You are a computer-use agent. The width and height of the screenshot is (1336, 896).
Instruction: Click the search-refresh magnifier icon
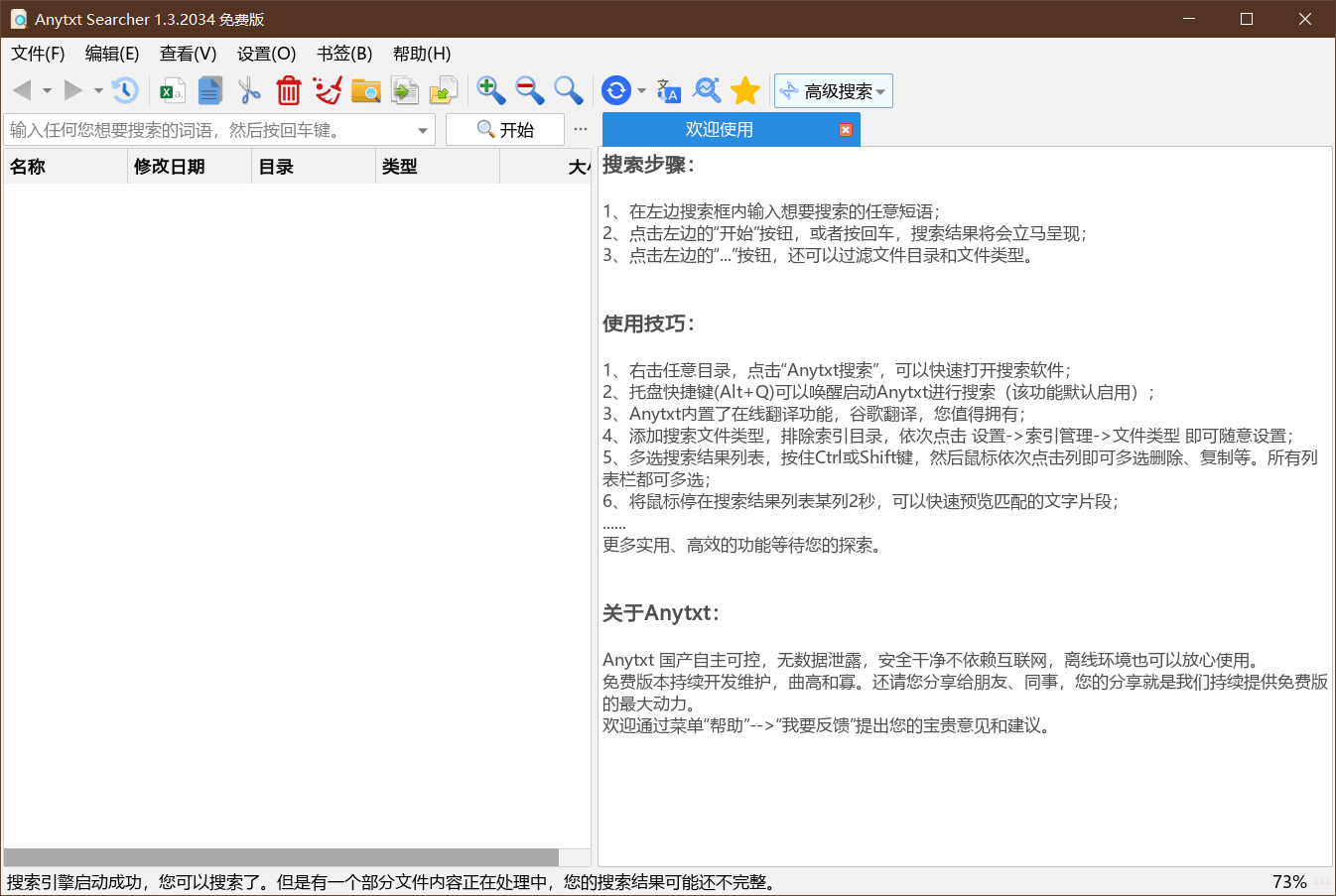tap(707, 90)
